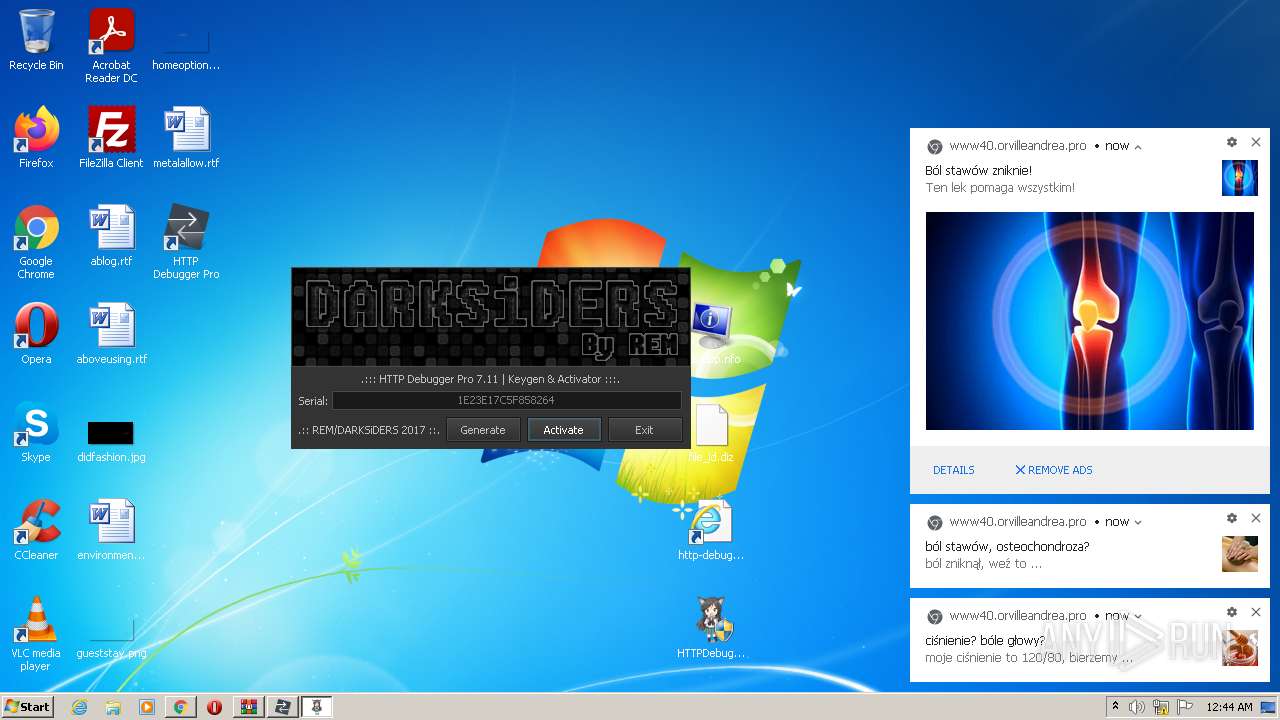
Task: Open the http-debug... Internet shortcut icon
Action: (x=711, y=530)
